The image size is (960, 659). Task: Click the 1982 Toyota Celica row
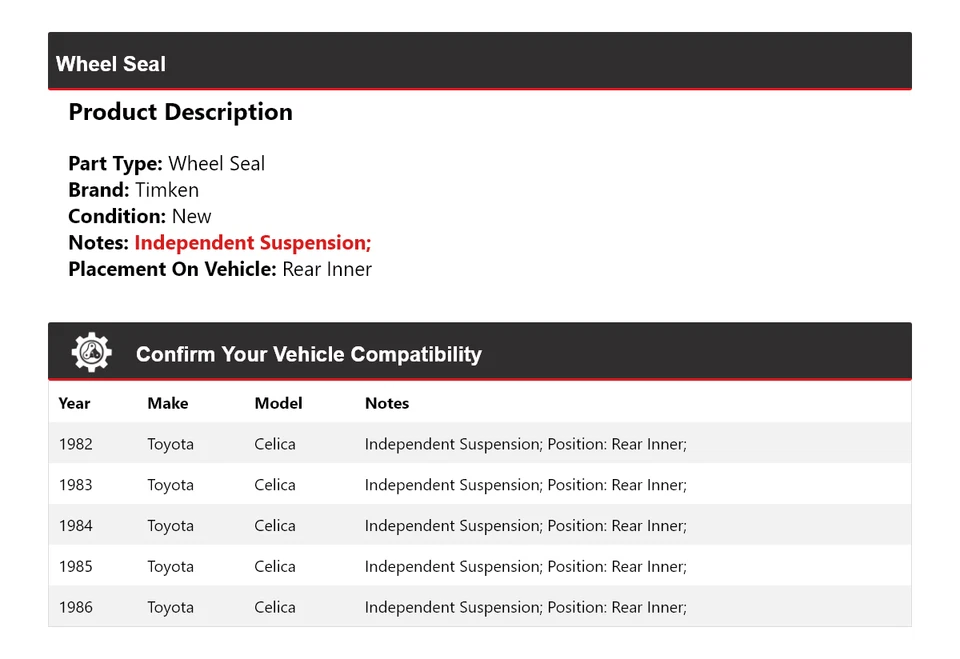[x=479, y=444]
